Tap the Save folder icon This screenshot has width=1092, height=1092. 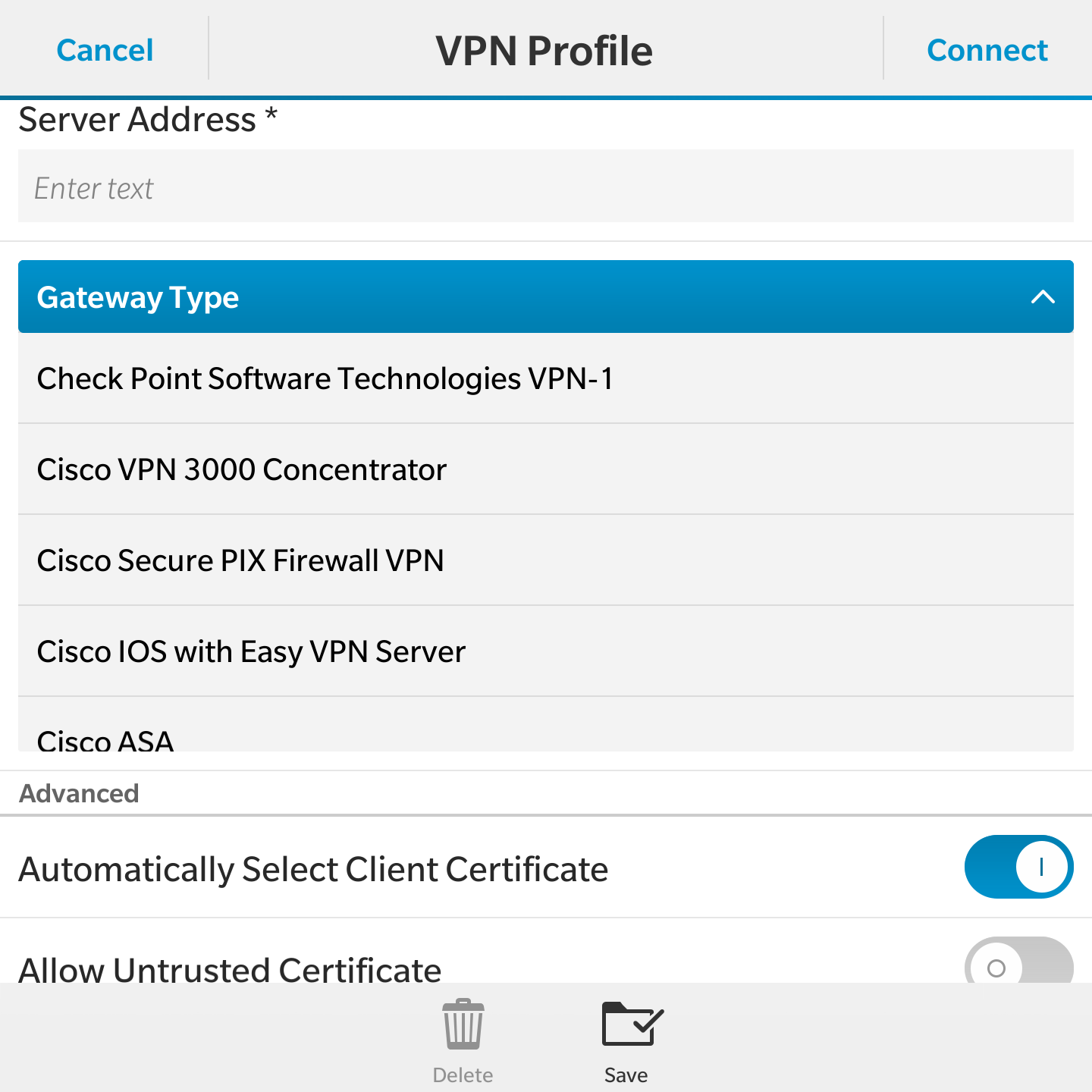[632, 1025]
